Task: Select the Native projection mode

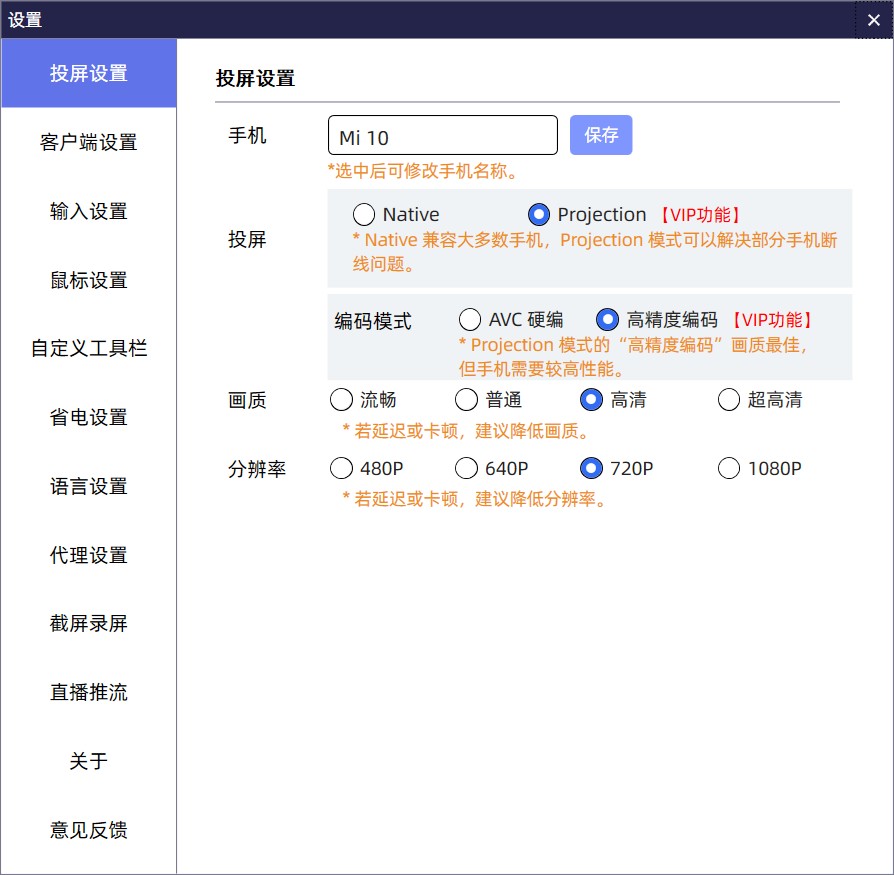Action: pos(364,214)
